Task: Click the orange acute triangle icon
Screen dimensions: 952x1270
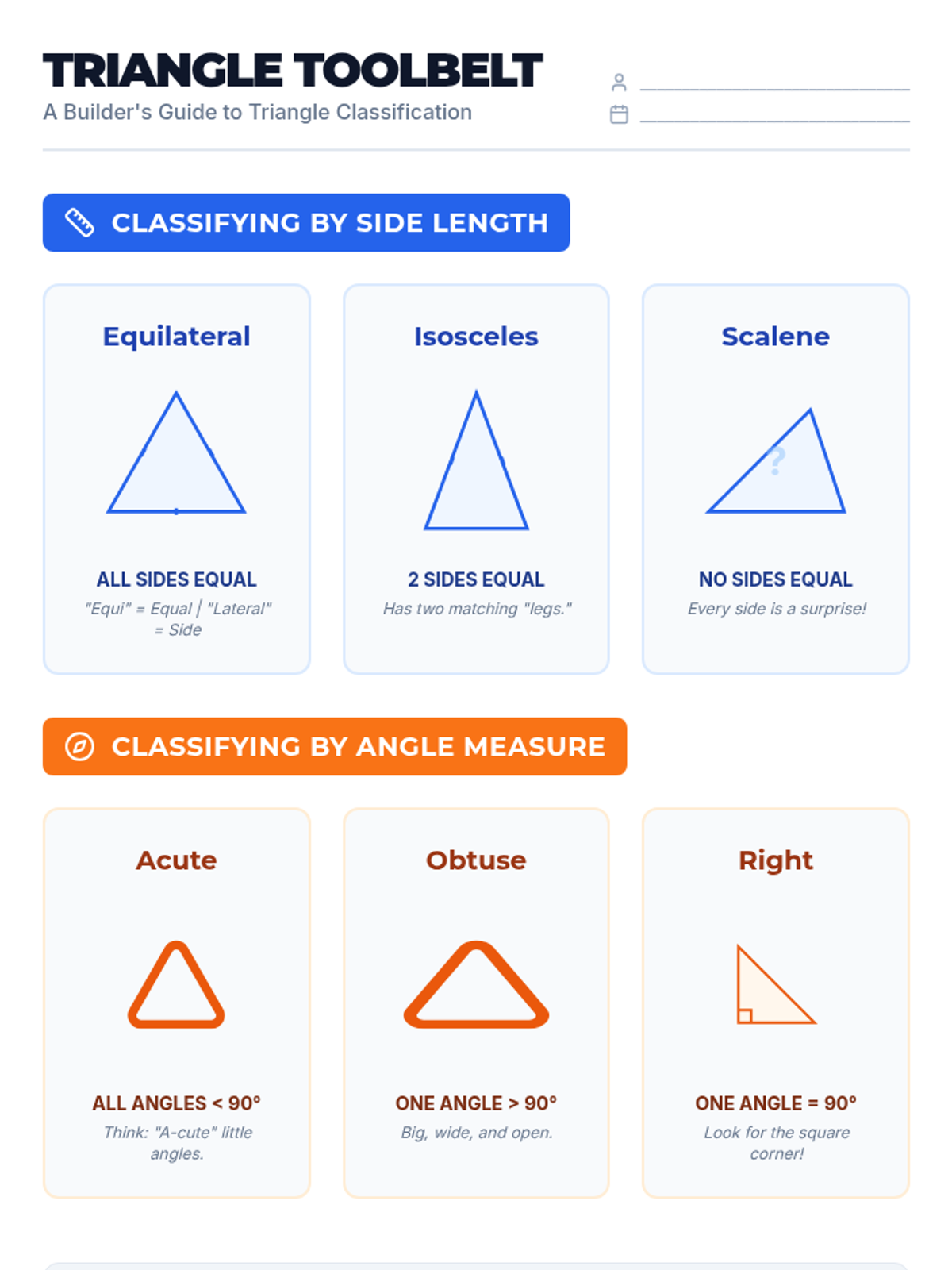Action: click(176, 988)
